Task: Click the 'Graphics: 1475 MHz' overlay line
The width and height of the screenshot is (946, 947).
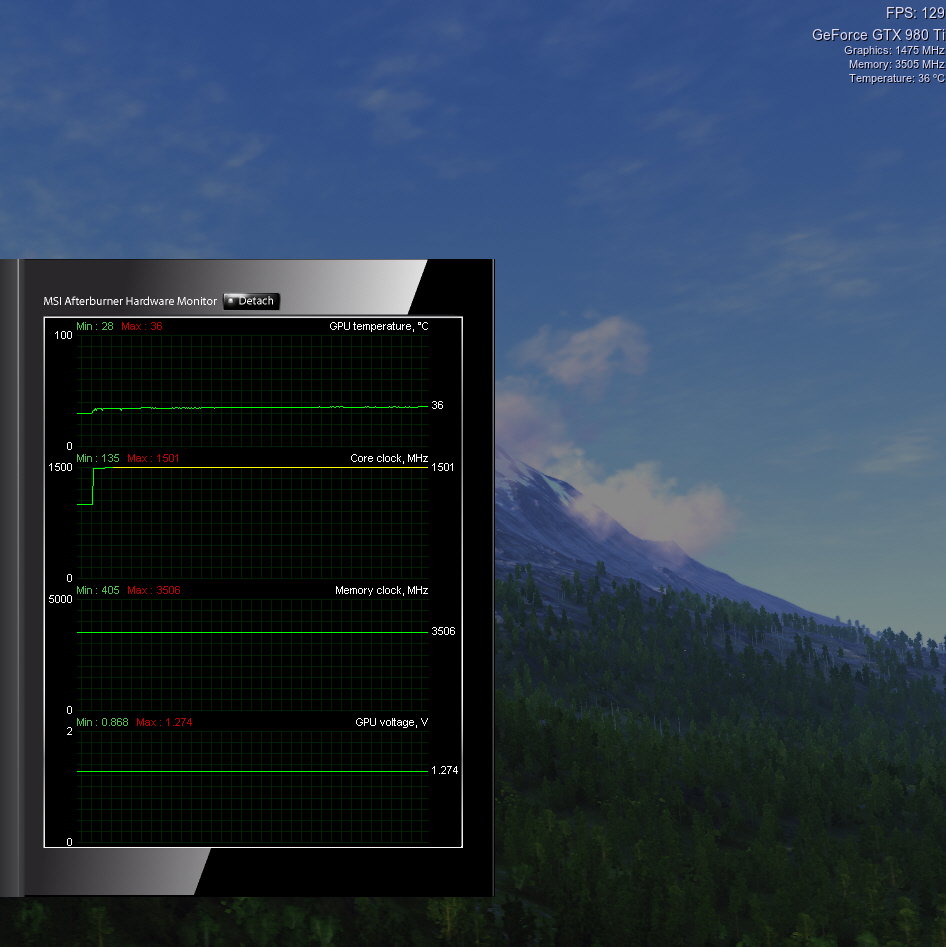Action: (894, 50)
